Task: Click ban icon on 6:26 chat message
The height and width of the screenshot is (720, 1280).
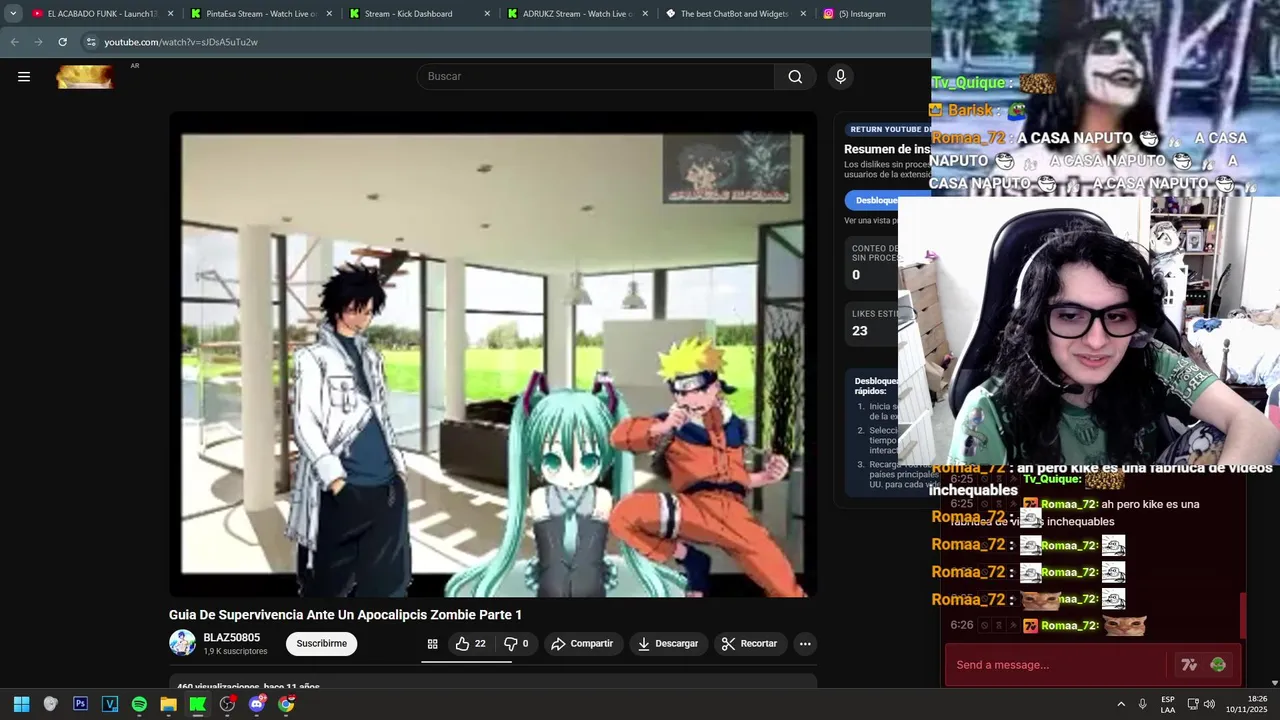Action: (983, 625)
